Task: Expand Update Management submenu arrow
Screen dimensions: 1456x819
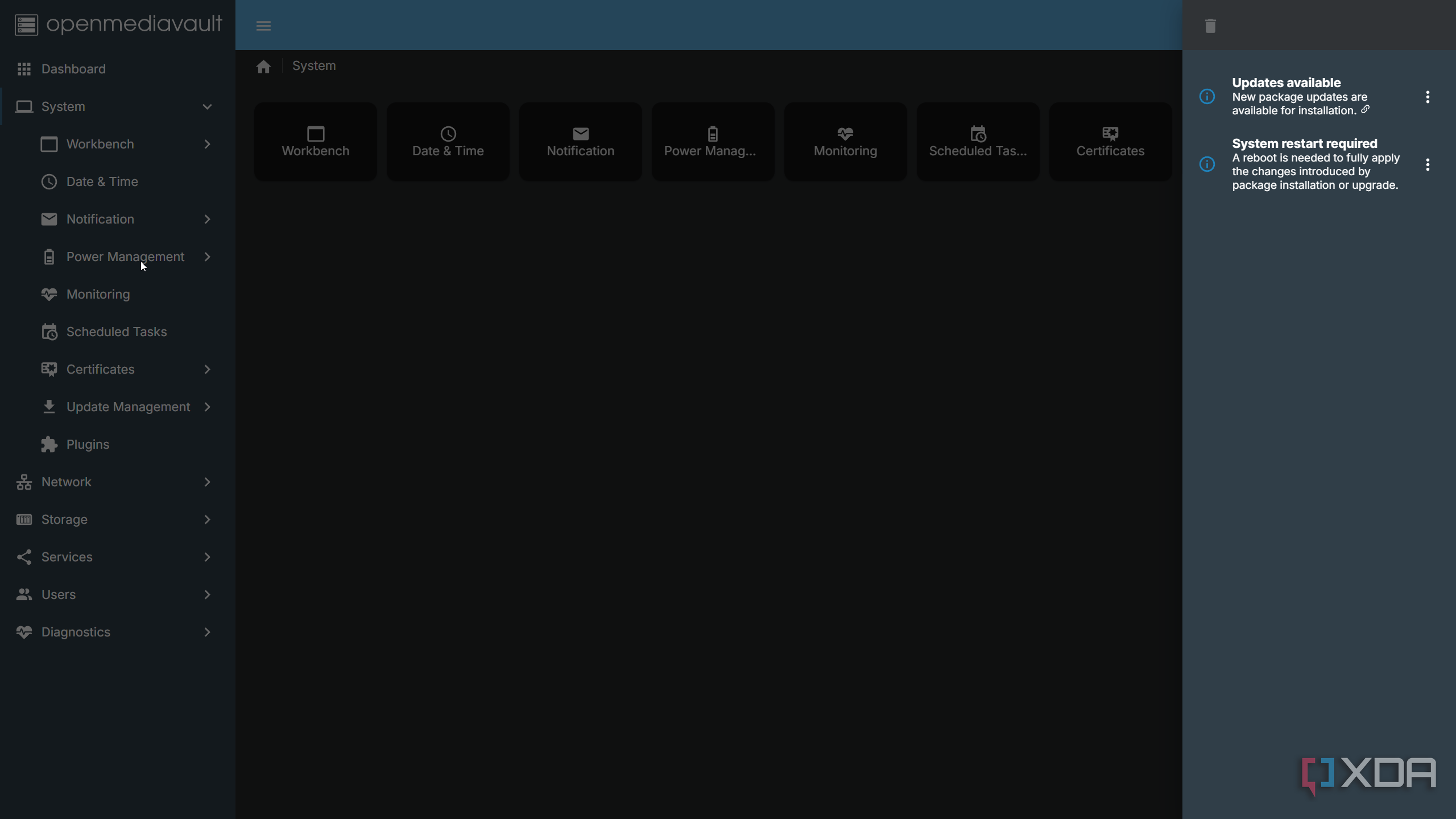Action: (207, 407)
